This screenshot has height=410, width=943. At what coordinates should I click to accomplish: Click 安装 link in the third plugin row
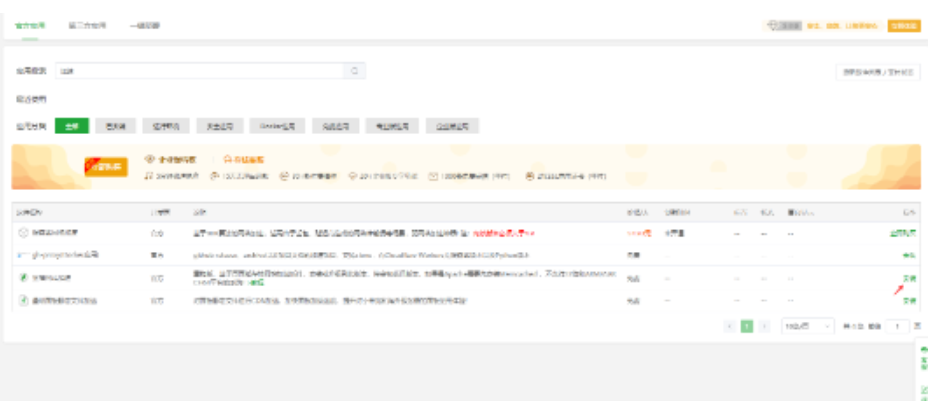[909, 278]
